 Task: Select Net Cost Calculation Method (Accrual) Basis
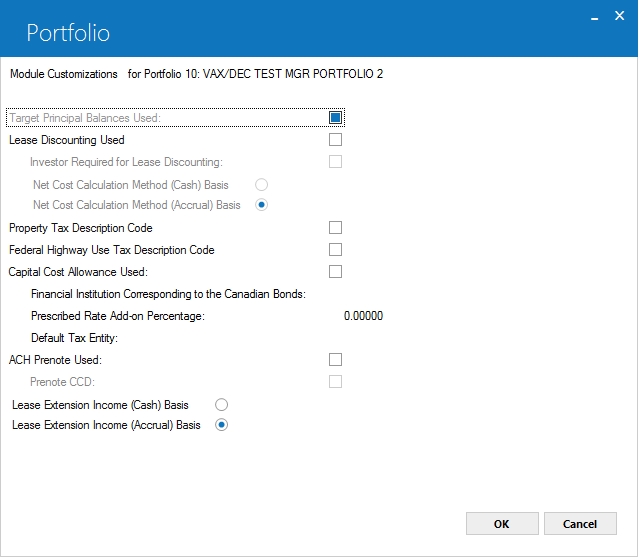261,205
